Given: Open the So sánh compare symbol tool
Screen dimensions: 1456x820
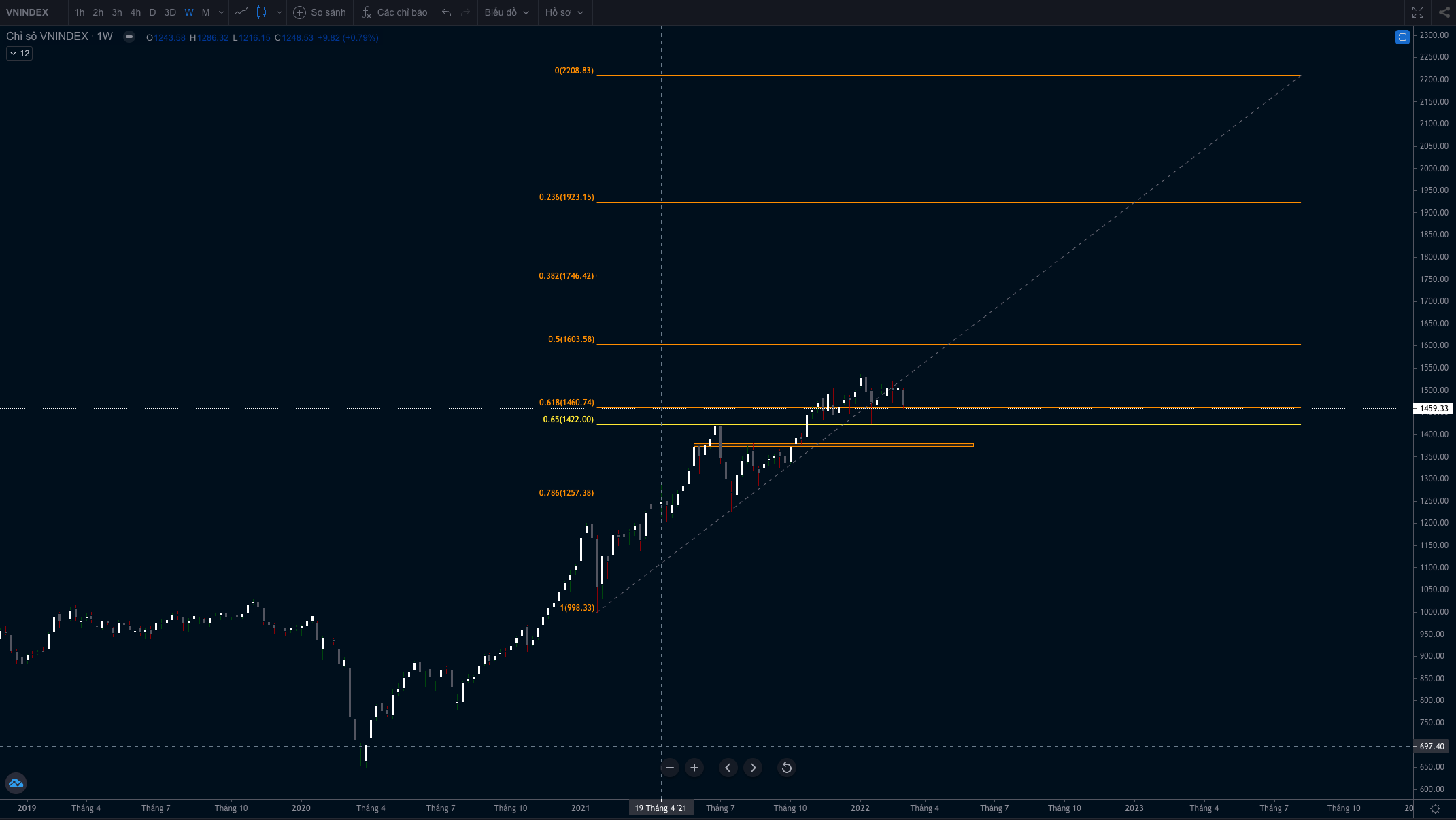Looking at the screenshot, I should [320, 12].
